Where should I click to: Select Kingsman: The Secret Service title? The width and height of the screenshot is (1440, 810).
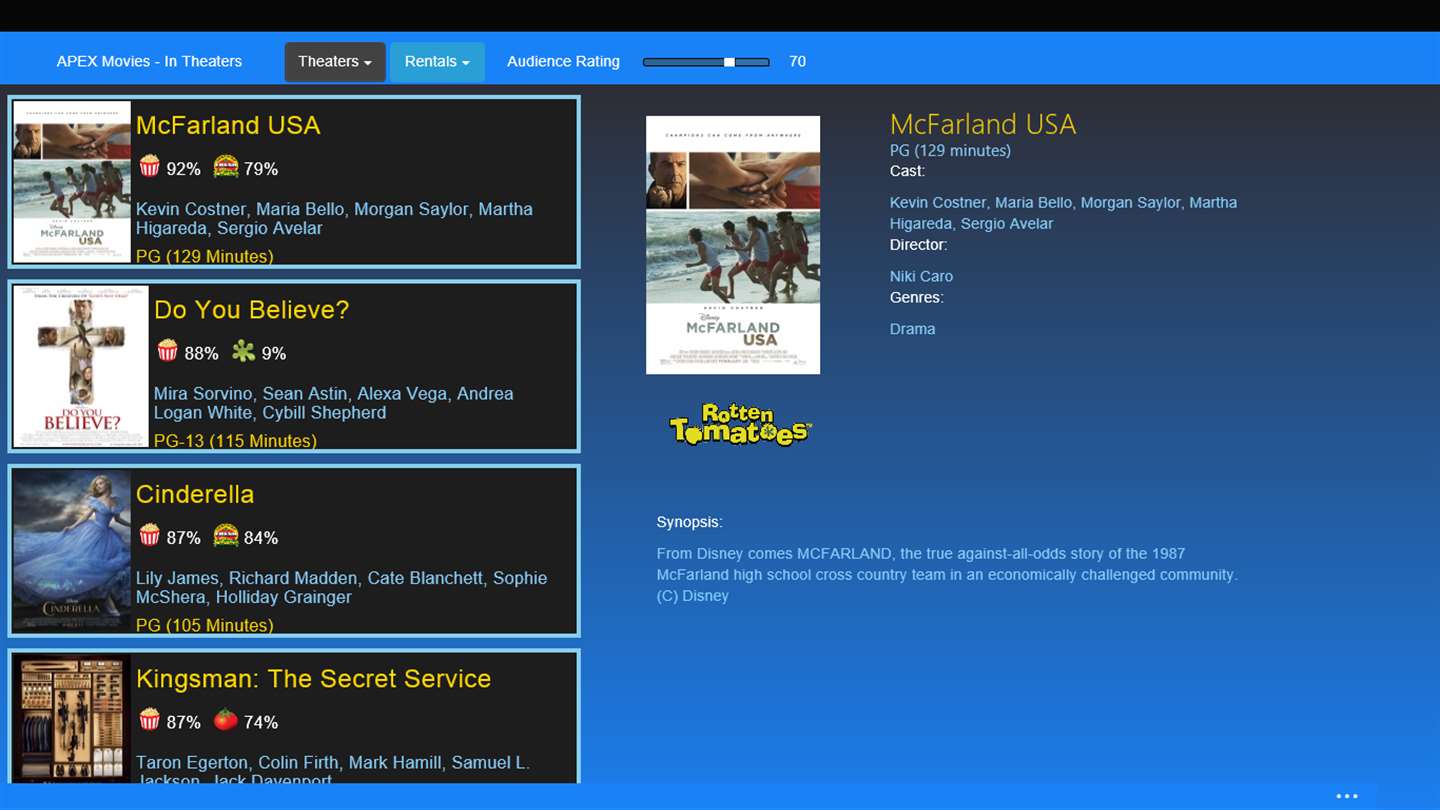tap(314, 679)
